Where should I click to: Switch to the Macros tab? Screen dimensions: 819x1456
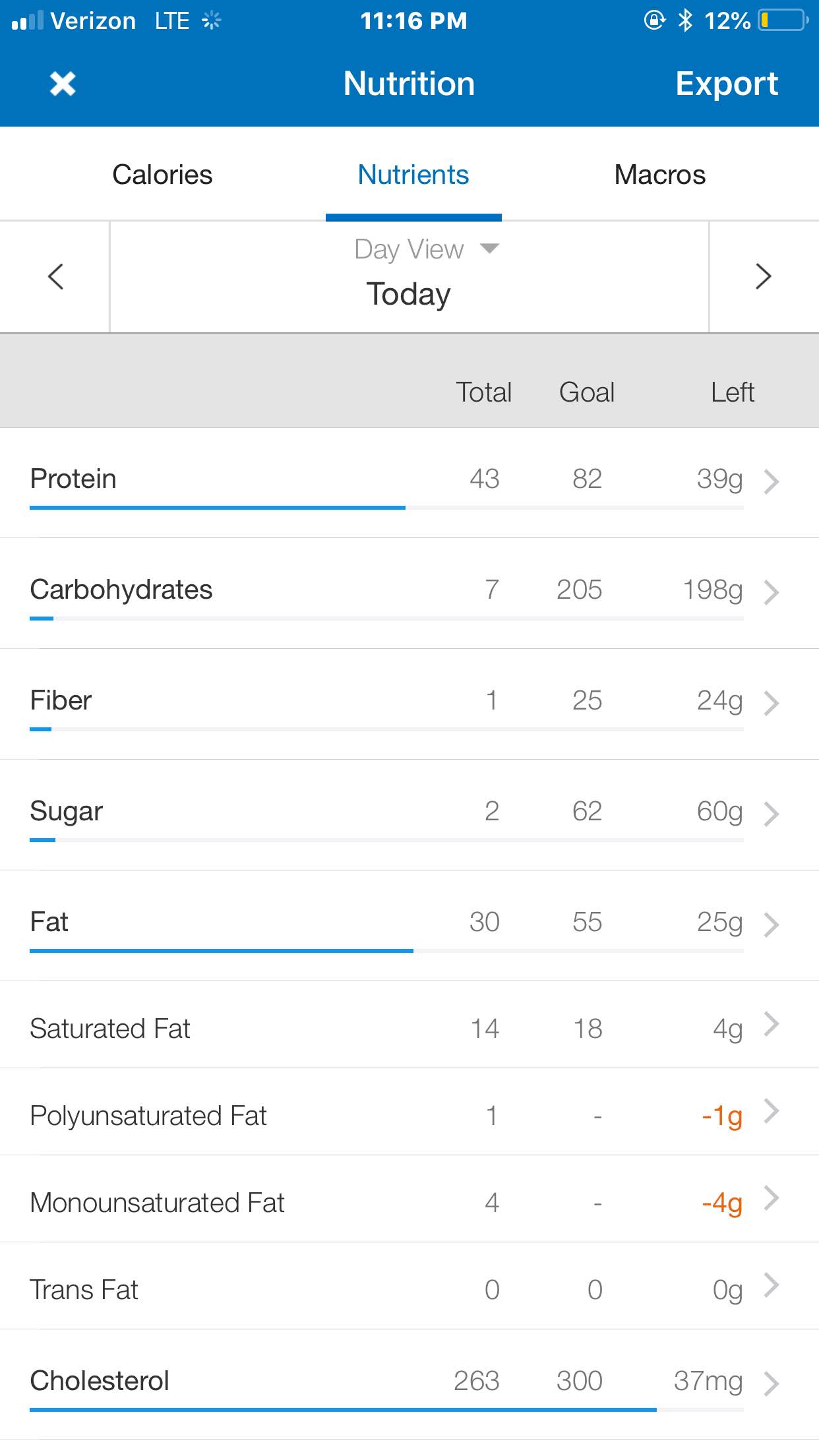pyautogui.click(x=660, y=175)
